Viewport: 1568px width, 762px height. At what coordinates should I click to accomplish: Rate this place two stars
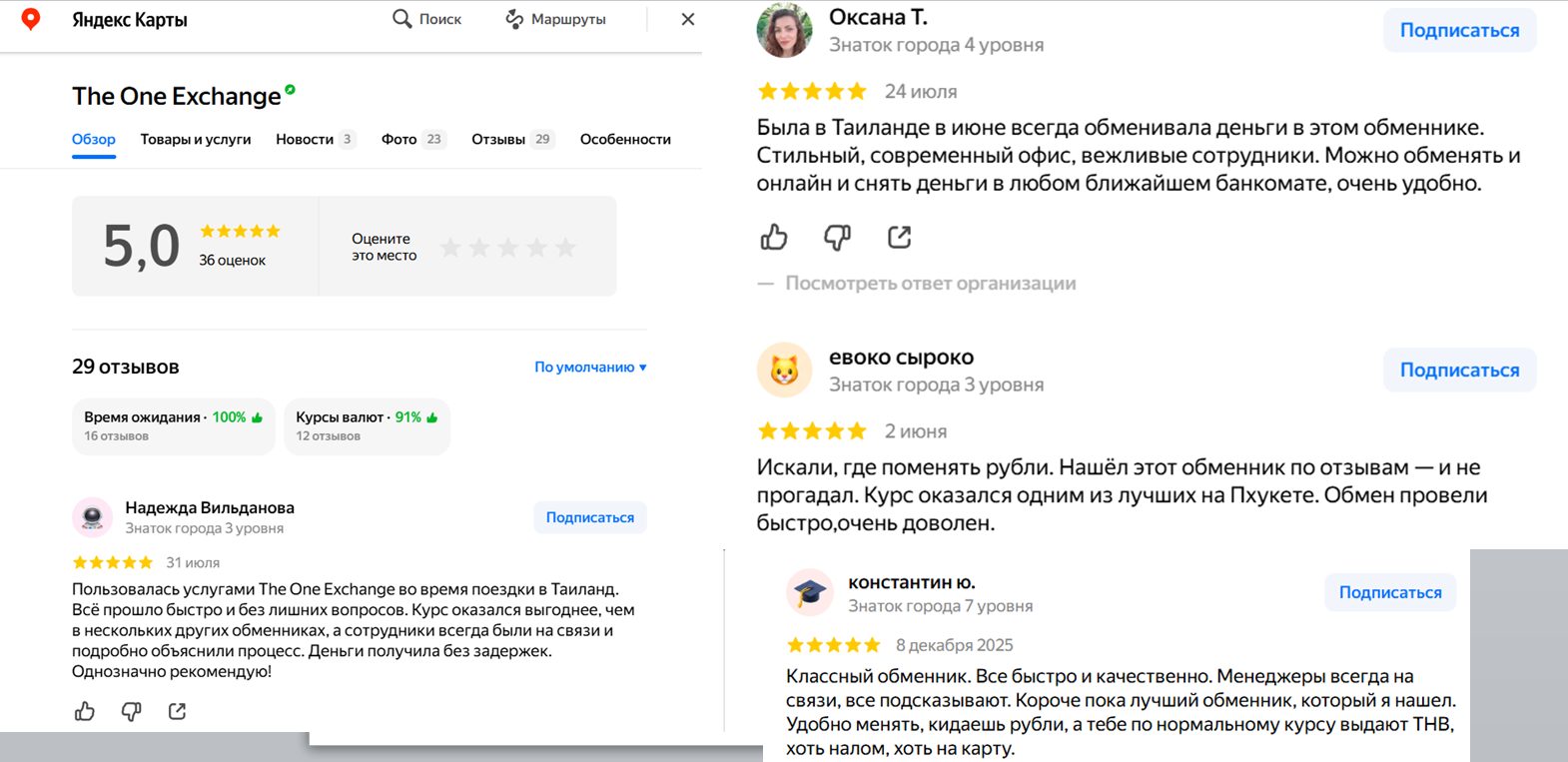[x=479, y=247]
